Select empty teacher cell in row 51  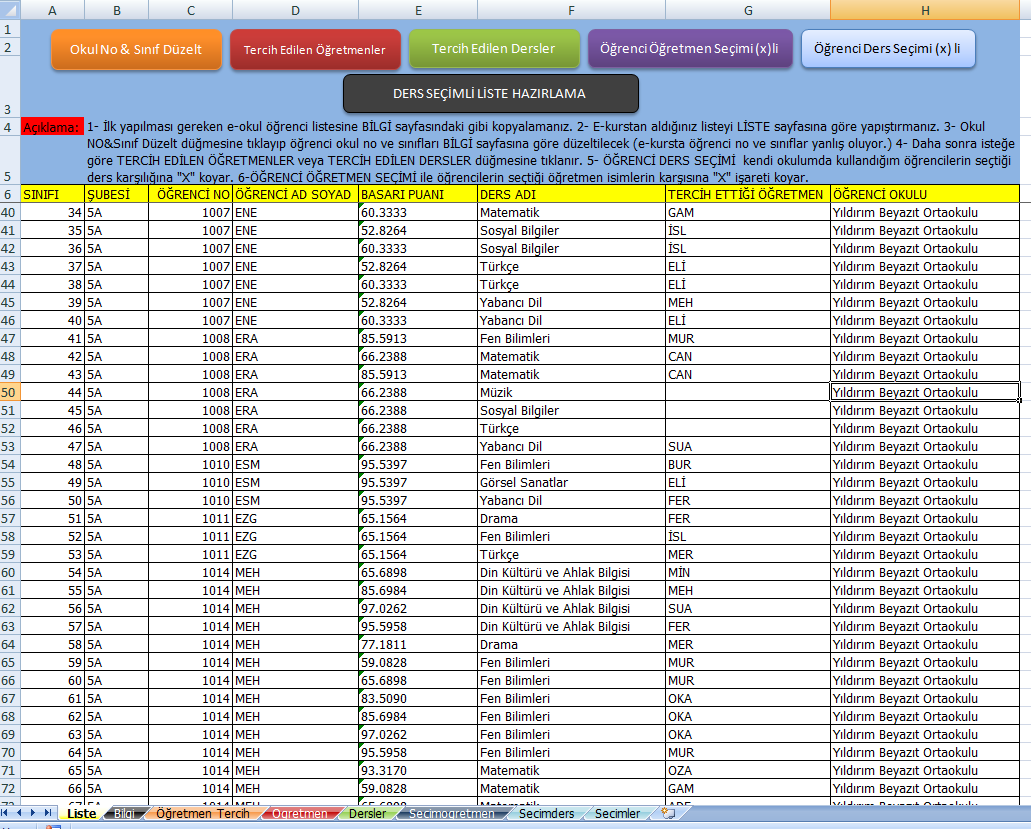tap(748, 410)
